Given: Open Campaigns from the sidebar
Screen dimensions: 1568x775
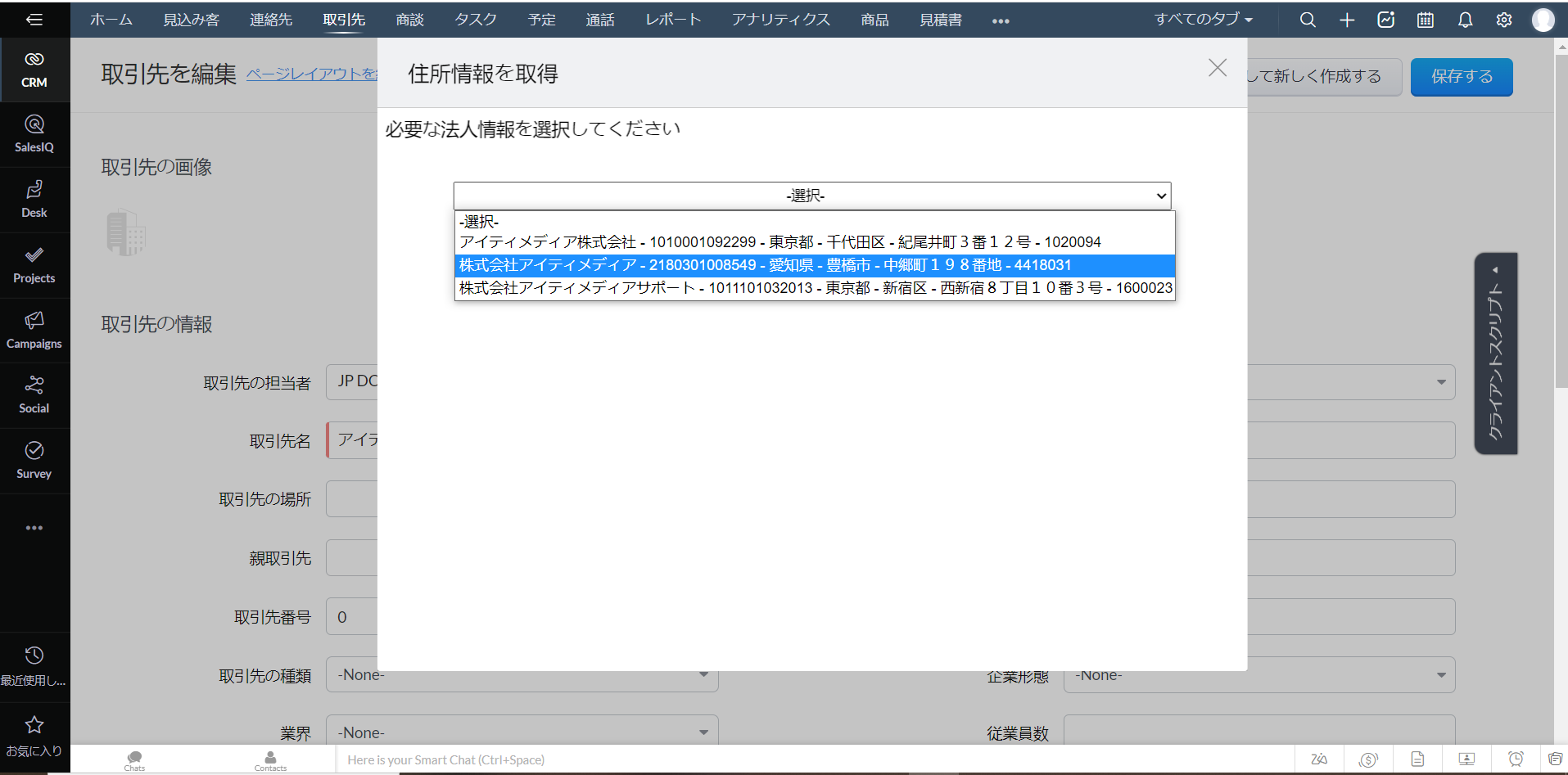Looking at the screenshot, I should (x=34, y=331).
